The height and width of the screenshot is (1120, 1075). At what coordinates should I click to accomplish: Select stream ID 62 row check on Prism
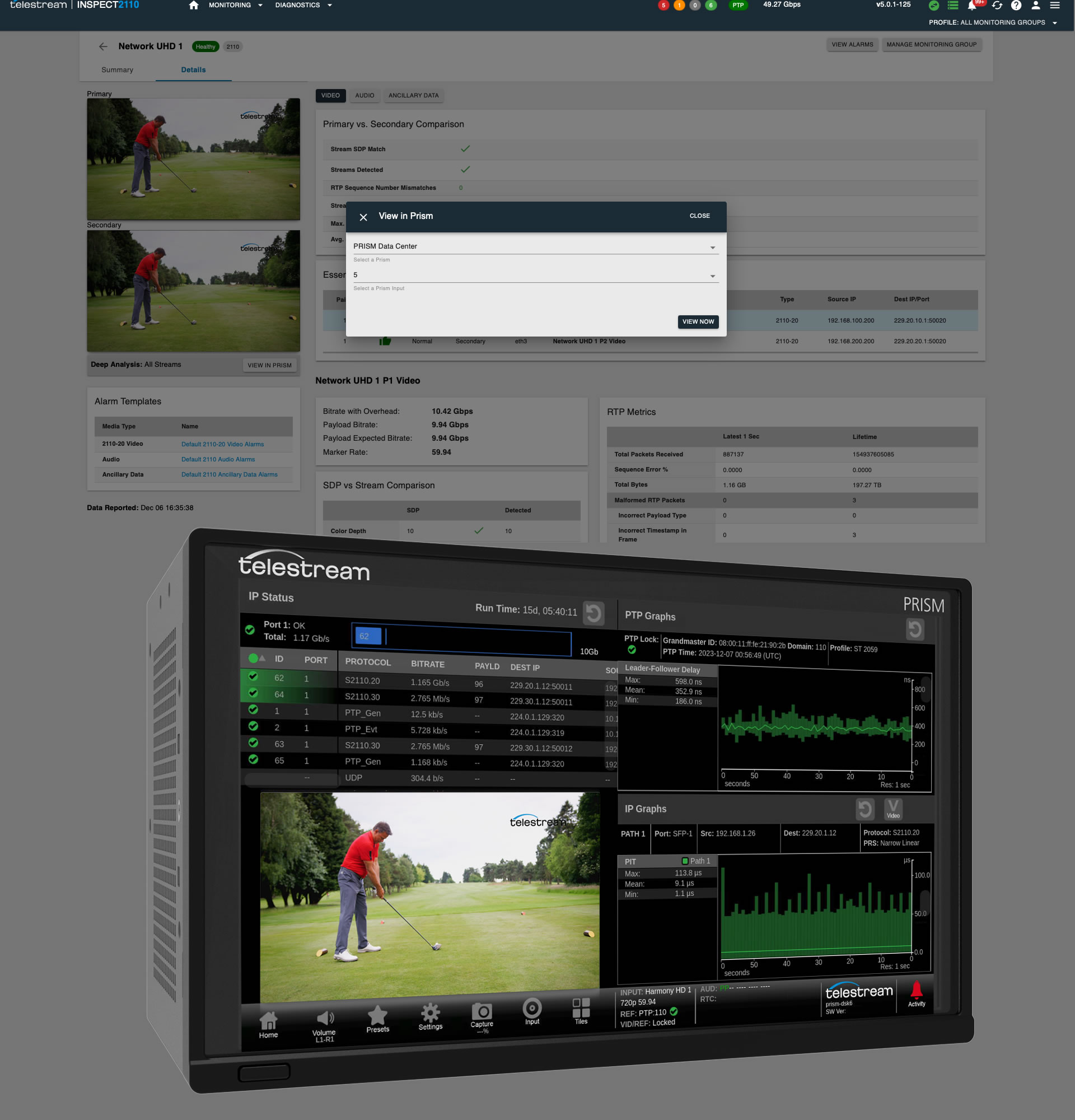253,676
